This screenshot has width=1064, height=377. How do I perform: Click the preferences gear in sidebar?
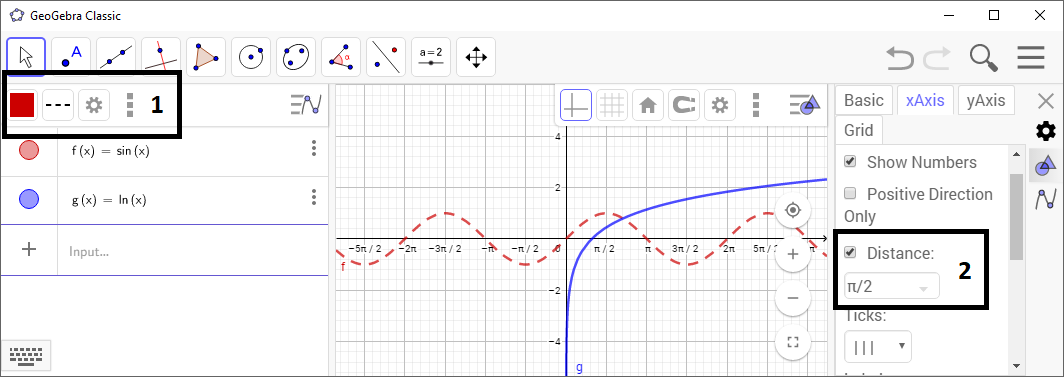coord(1046,132)
